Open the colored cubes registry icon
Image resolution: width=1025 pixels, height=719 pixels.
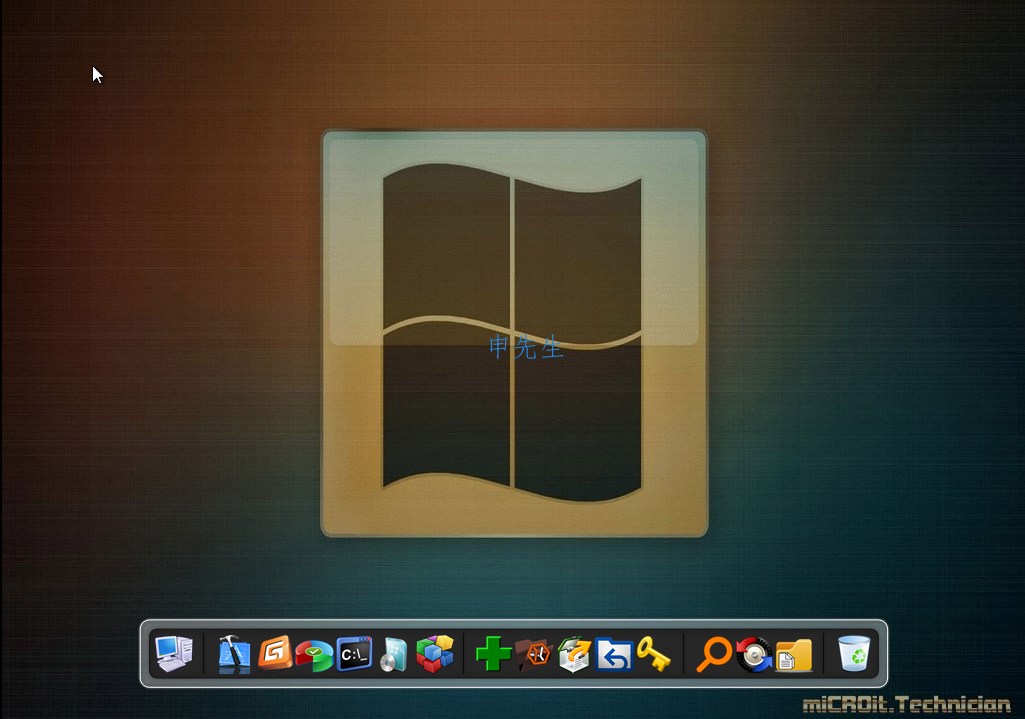tap(434, 654)
